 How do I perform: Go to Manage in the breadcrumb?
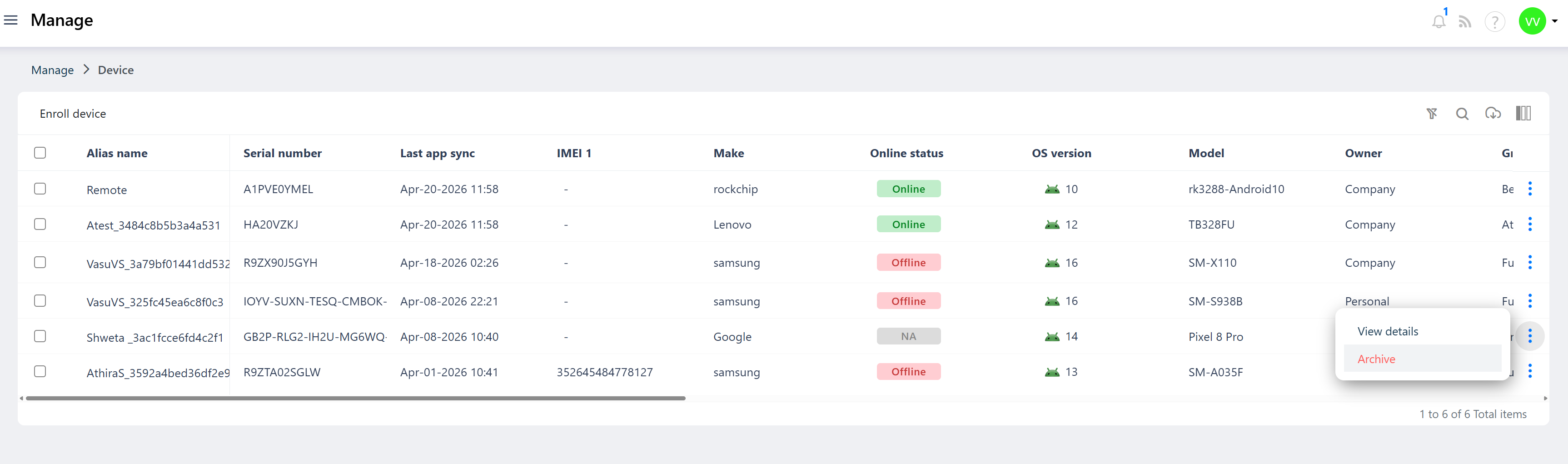pos(52,70)
